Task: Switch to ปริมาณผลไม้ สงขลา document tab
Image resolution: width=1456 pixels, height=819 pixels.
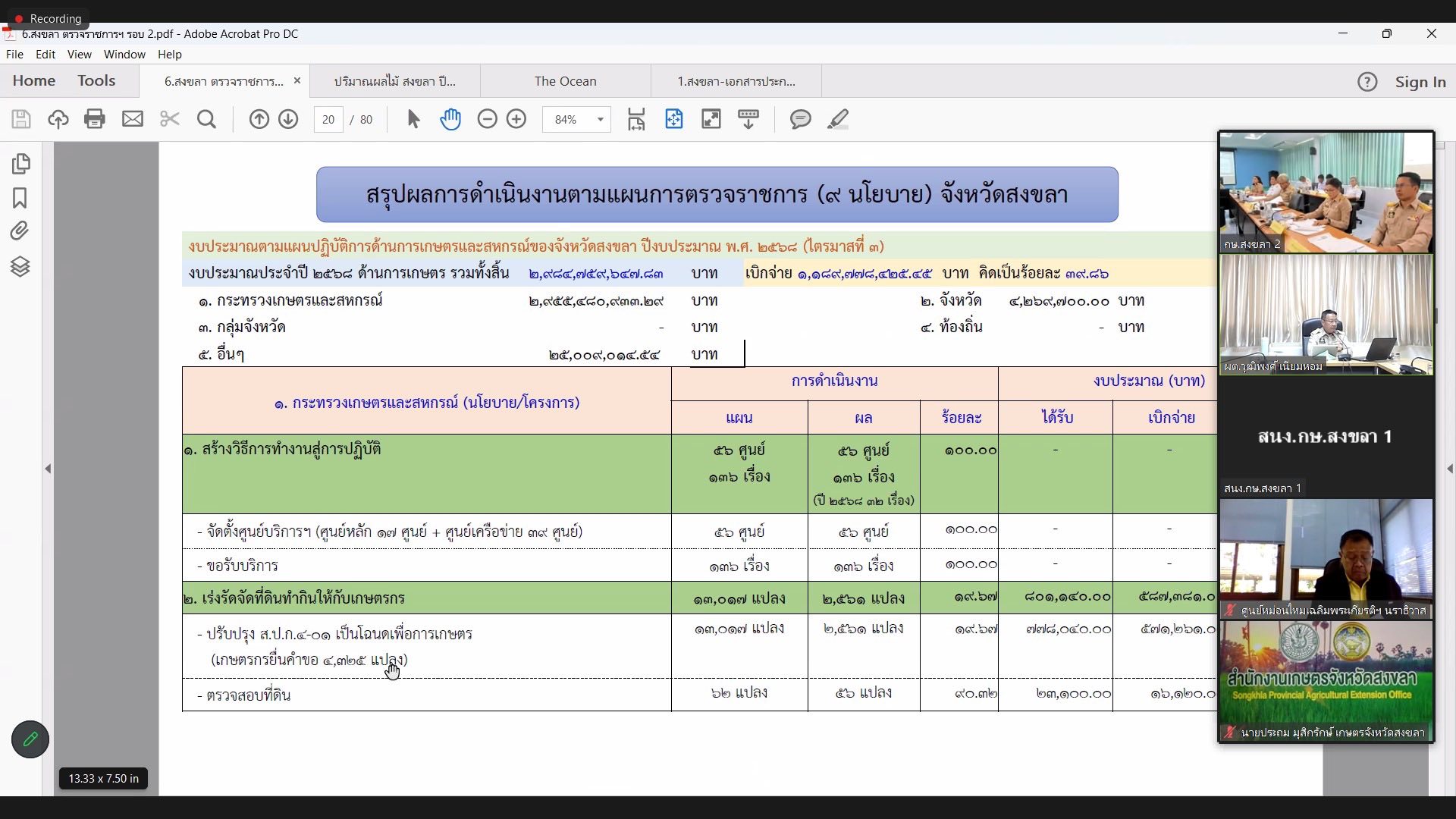Action: click(395, 81)
